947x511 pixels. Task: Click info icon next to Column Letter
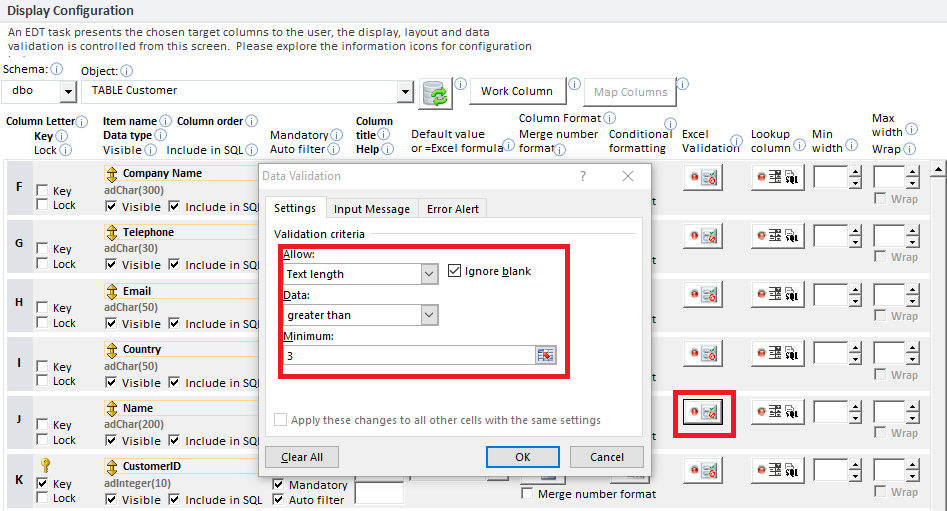[x=82, y=121]
